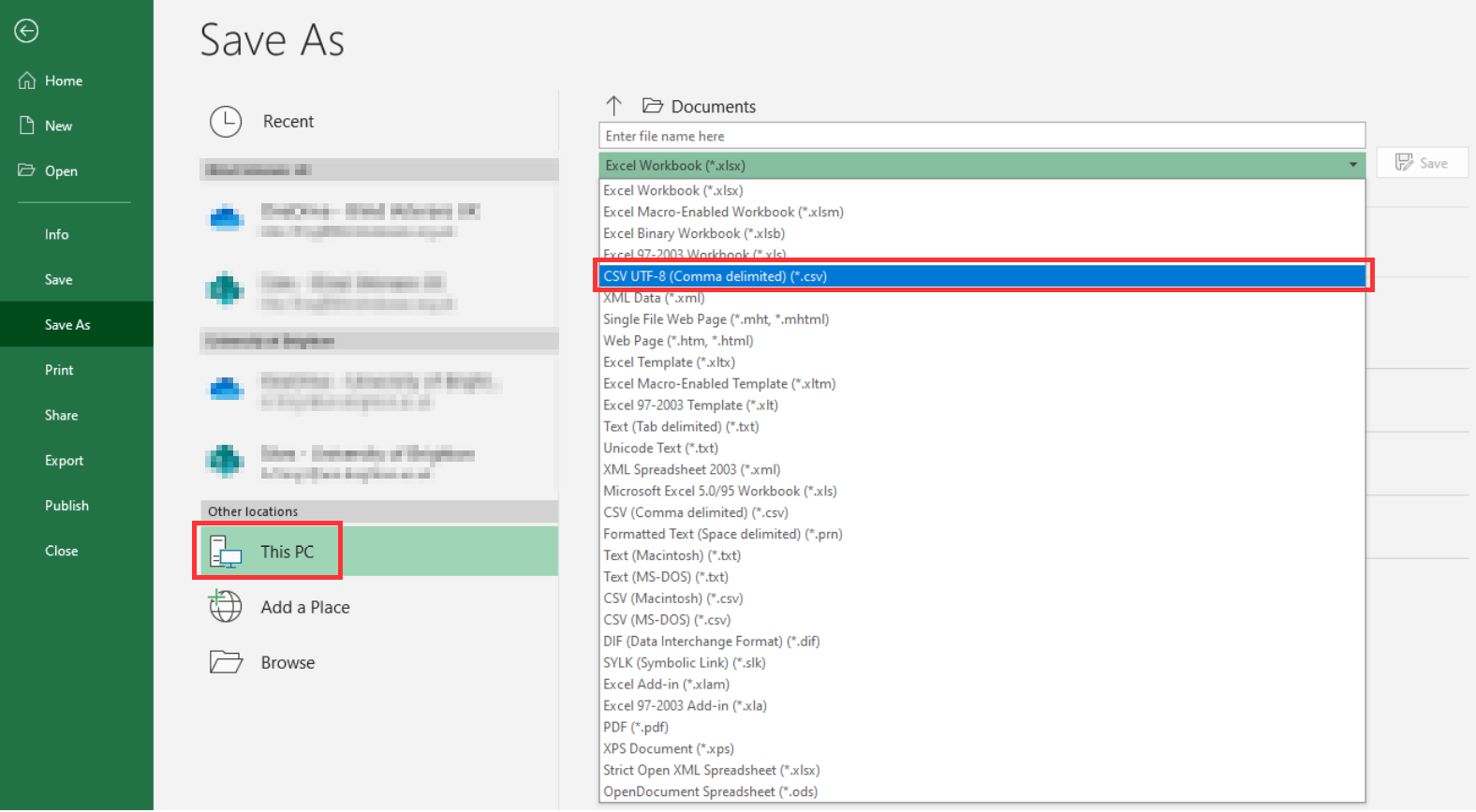Image resolution: width=1476 pixels, height=812 pixels.
Task: Select CSV (Macintosh) (*.csv) format
Action: click(x=982, y=599)
